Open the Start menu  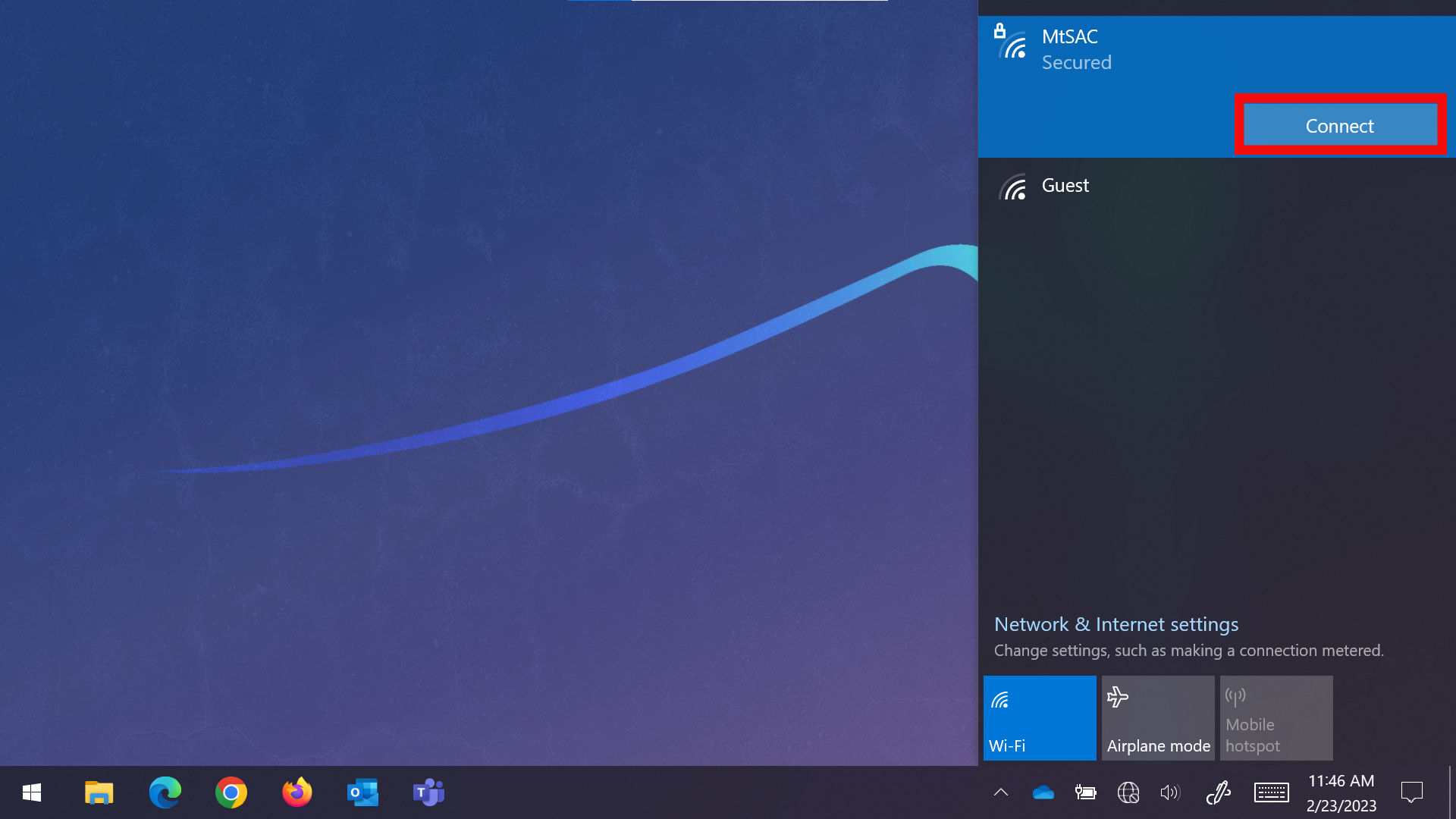click(31, 792)
